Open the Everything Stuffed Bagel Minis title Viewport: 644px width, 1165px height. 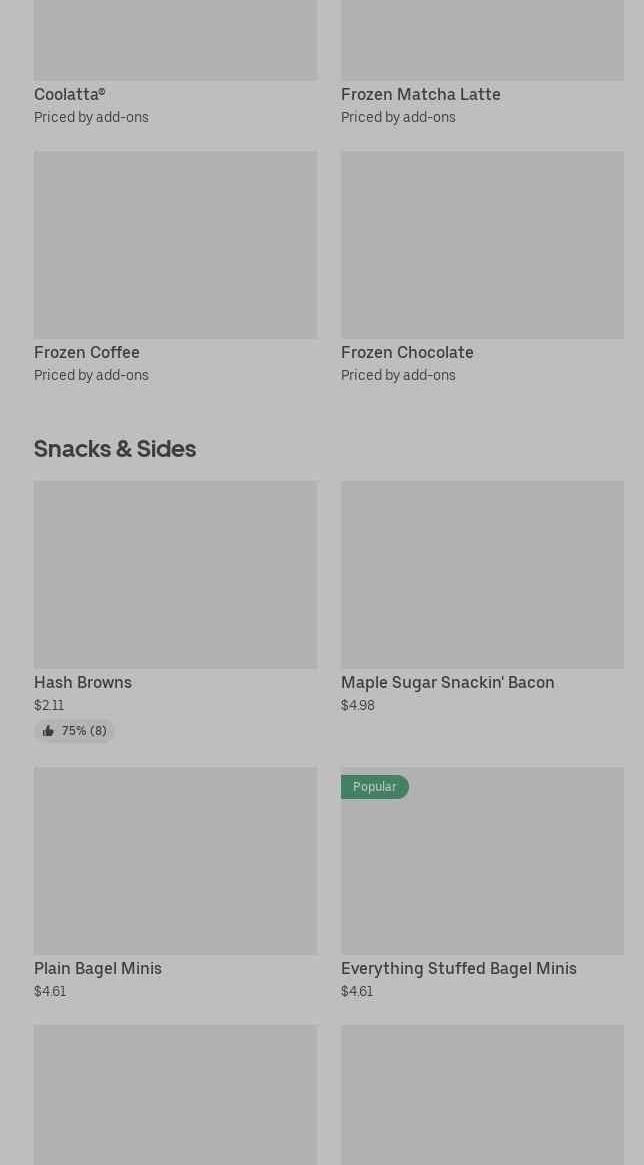pyautogui.click(x=458, y=968)
